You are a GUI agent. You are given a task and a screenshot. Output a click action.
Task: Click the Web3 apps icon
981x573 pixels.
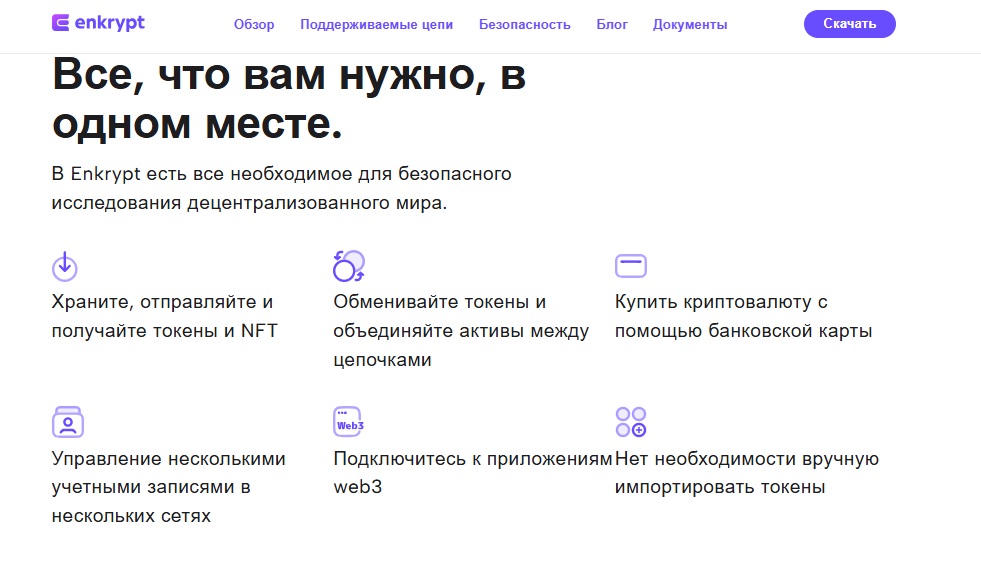(348, 422)
